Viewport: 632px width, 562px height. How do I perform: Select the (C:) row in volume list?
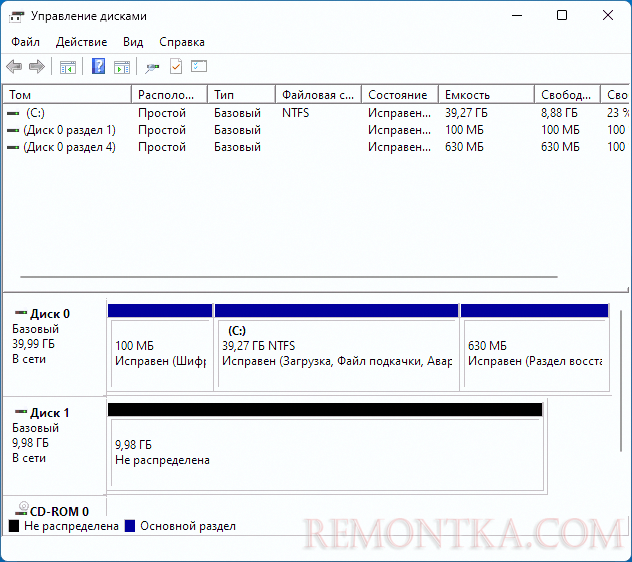[x=316, y=113]
